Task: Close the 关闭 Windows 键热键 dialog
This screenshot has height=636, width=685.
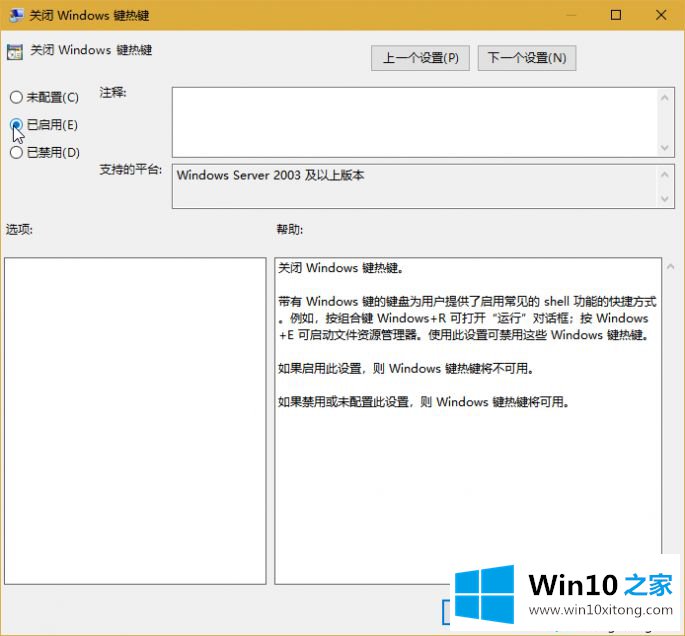Action: 661,15
